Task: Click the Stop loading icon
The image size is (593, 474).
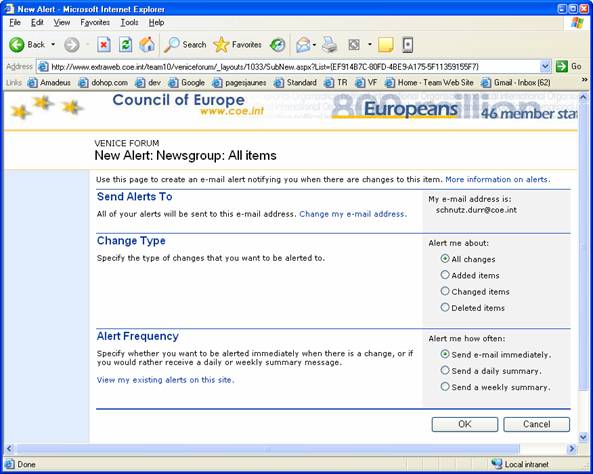Action: pos(103,45)
